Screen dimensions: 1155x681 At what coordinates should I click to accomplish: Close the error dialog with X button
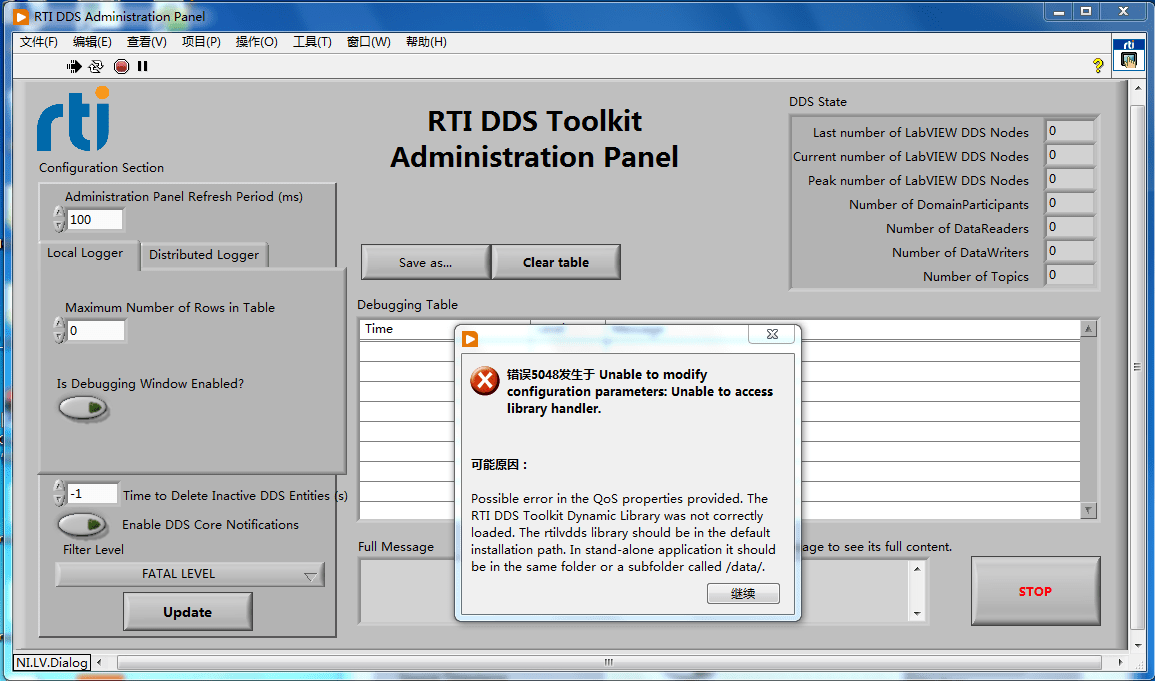pos(772,334)
